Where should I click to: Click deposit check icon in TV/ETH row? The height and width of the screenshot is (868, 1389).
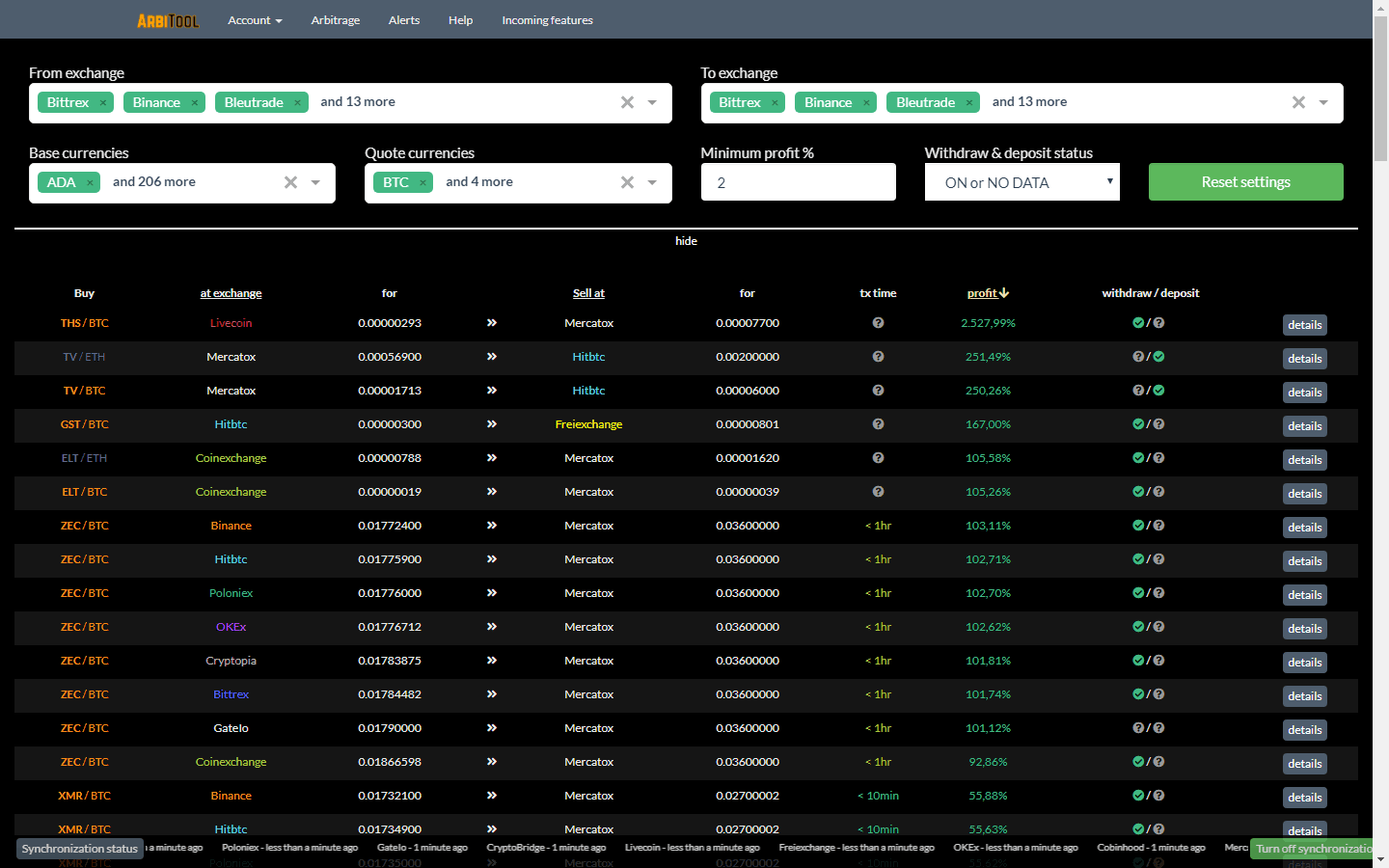(x=1158, y=357)
